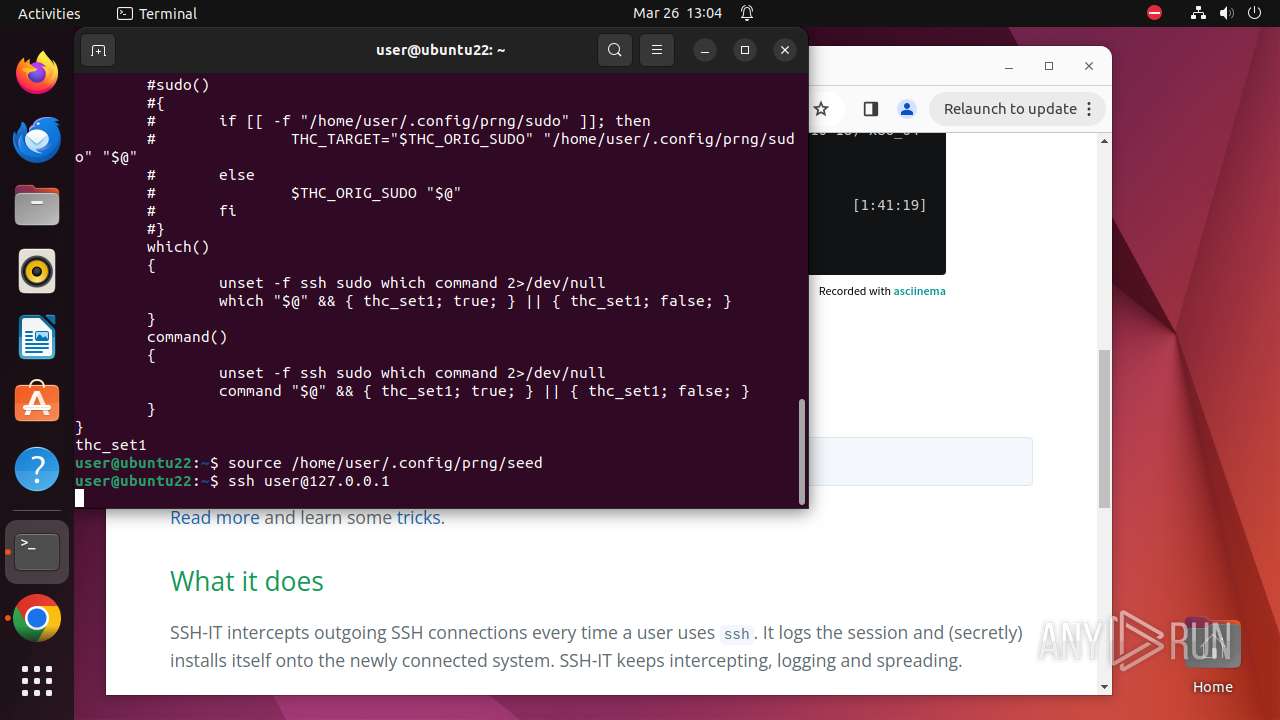Screen dimensions: 1280x720
Task: Open the asciinema link
Action: coord(919,291)
